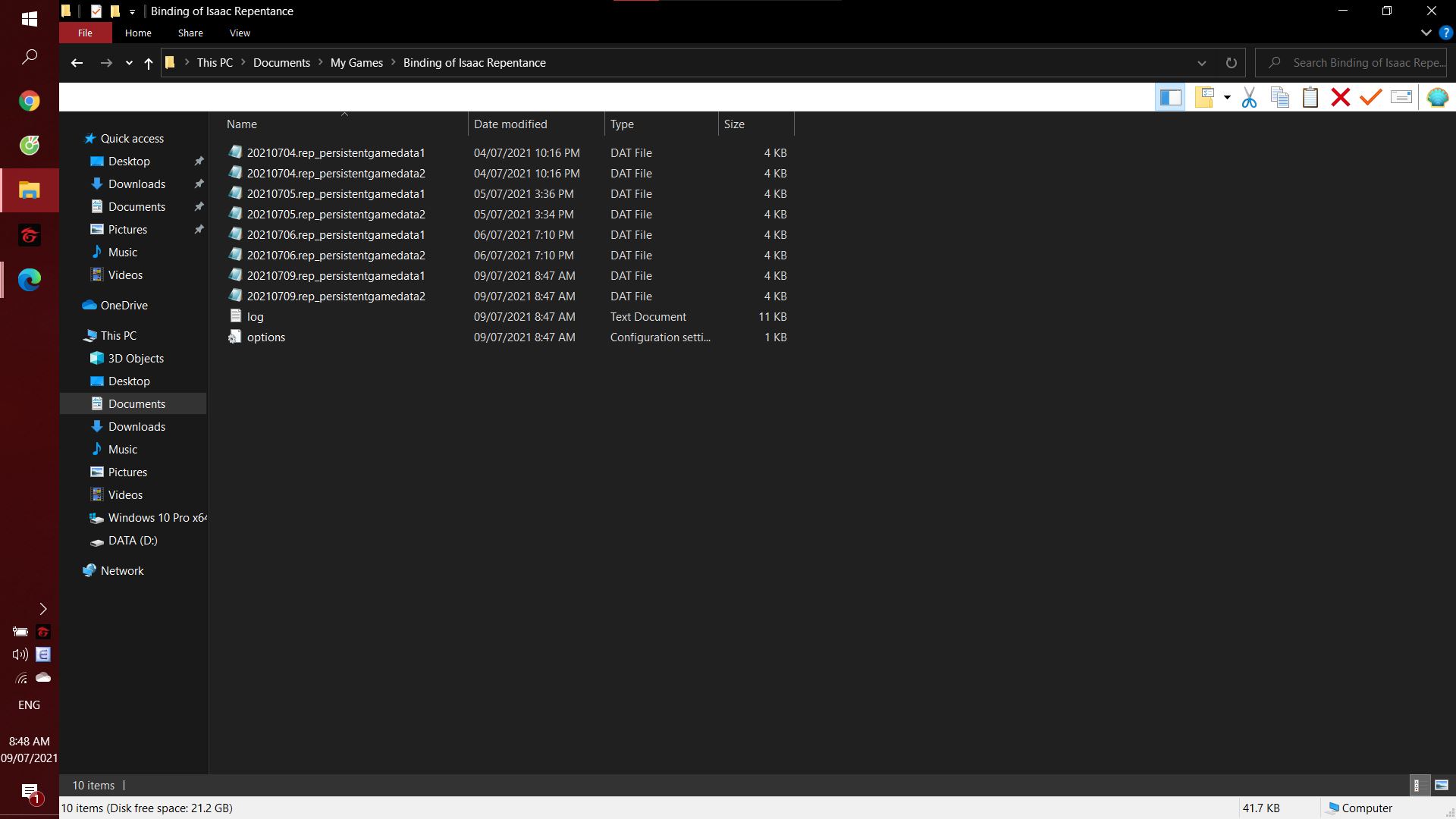Click the Refresh button in toolbar

1231,62
